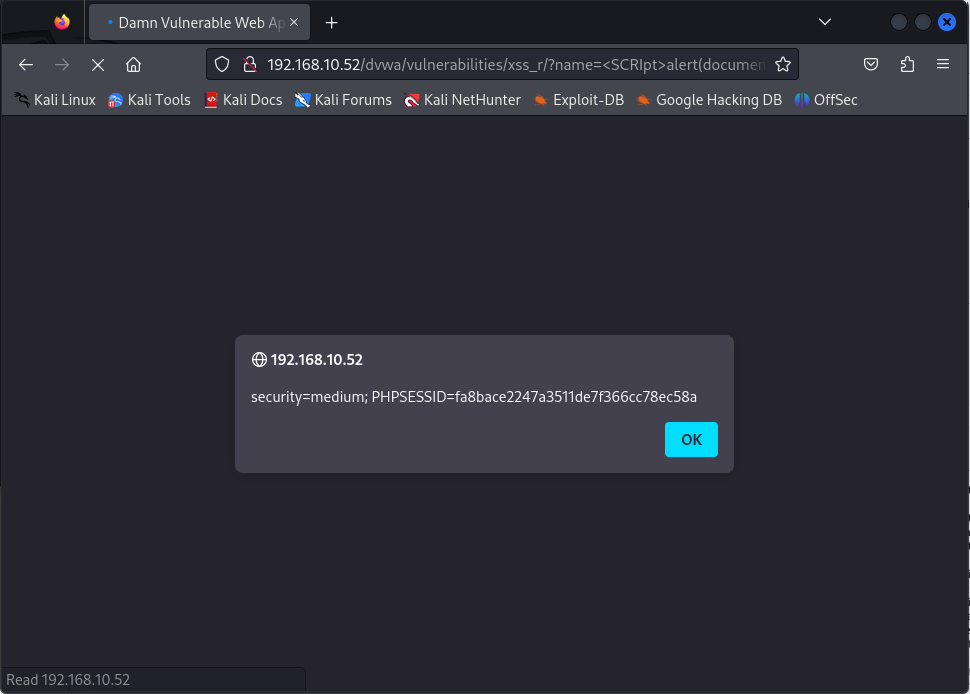This screenshot has width=970, height=694.
Task: Open Kali Linux bookmark
Action: point(55,100)
